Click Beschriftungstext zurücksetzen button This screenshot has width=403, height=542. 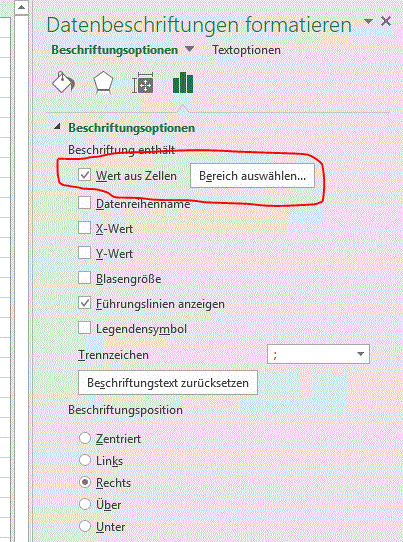168,383
